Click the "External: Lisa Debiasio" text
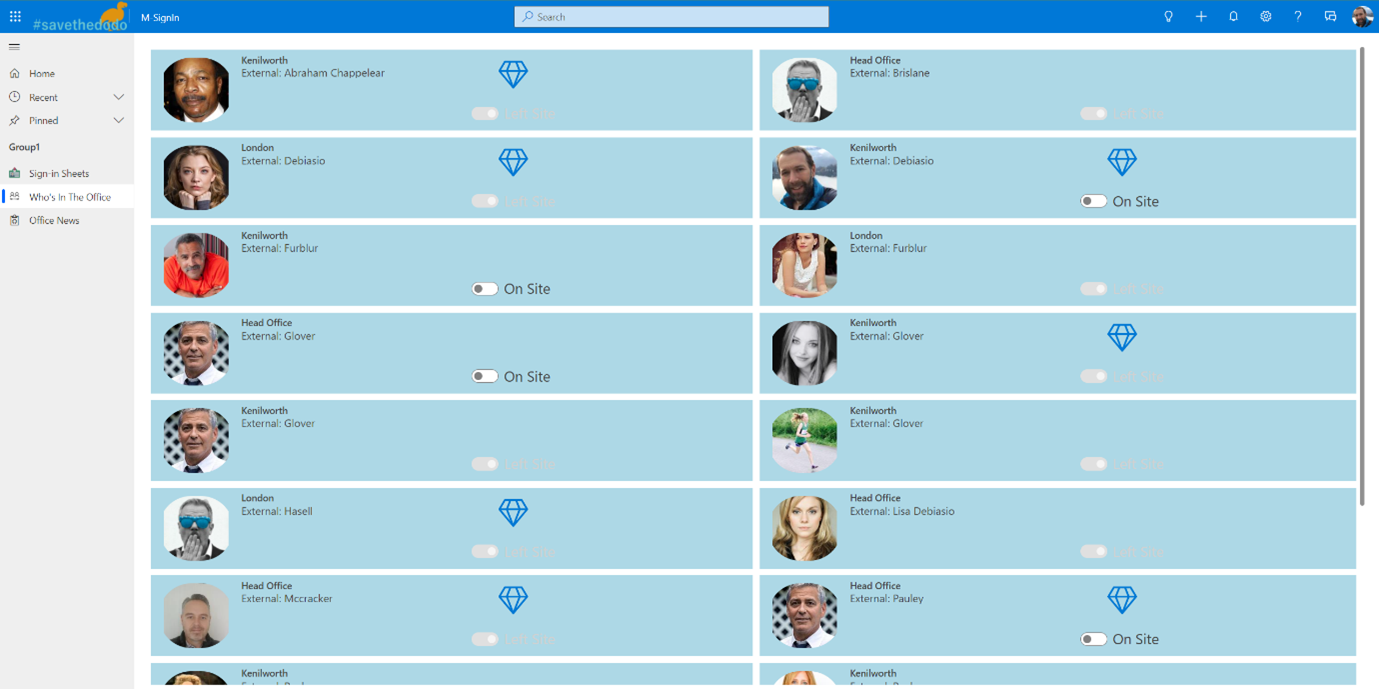This screenshot has height=689, width=1379. [902, 511]
